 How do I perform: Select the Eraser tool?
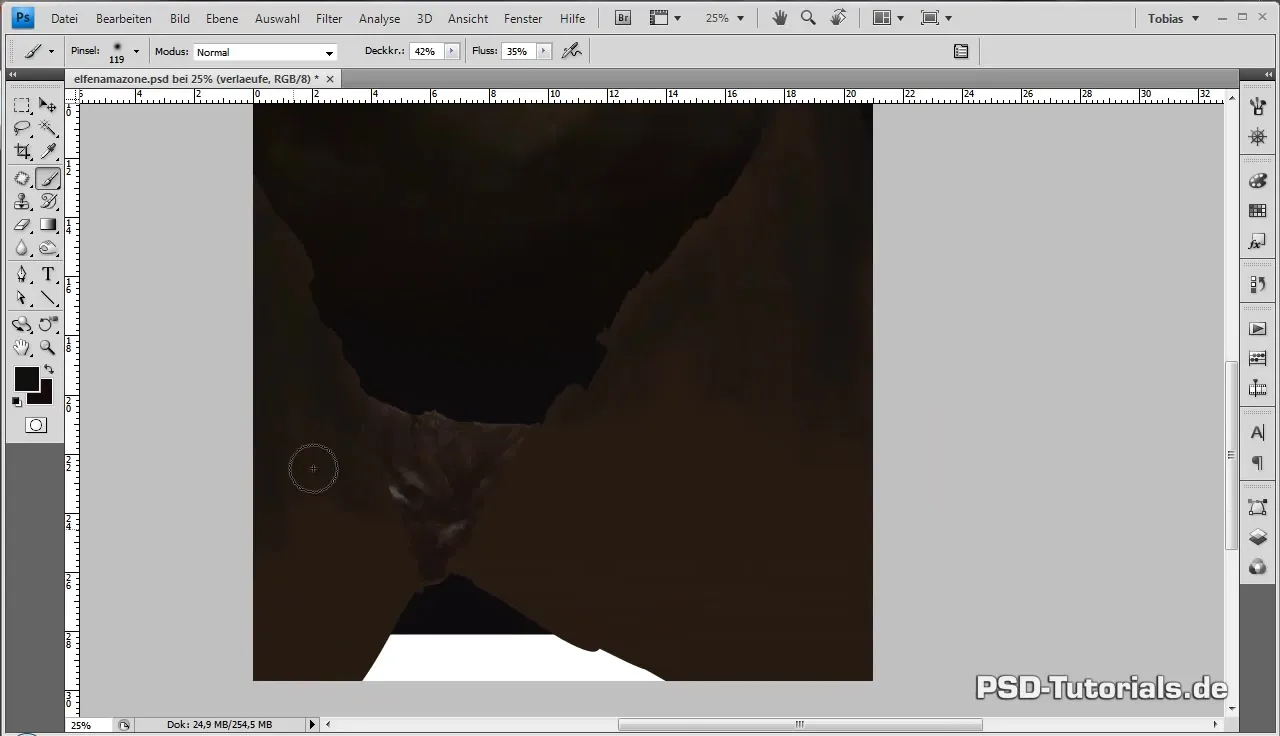(22, 225)
